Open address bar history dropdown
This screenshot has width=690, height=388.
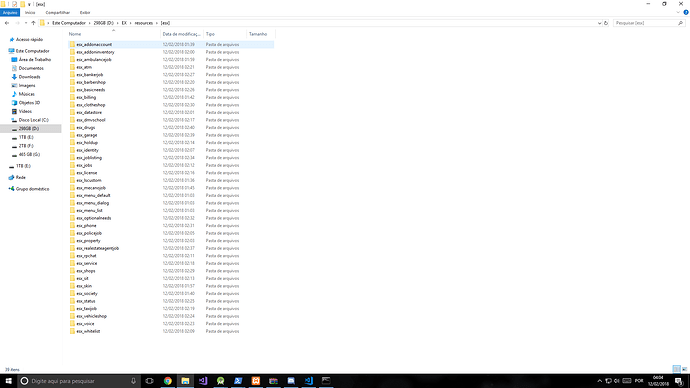[599, 23]
